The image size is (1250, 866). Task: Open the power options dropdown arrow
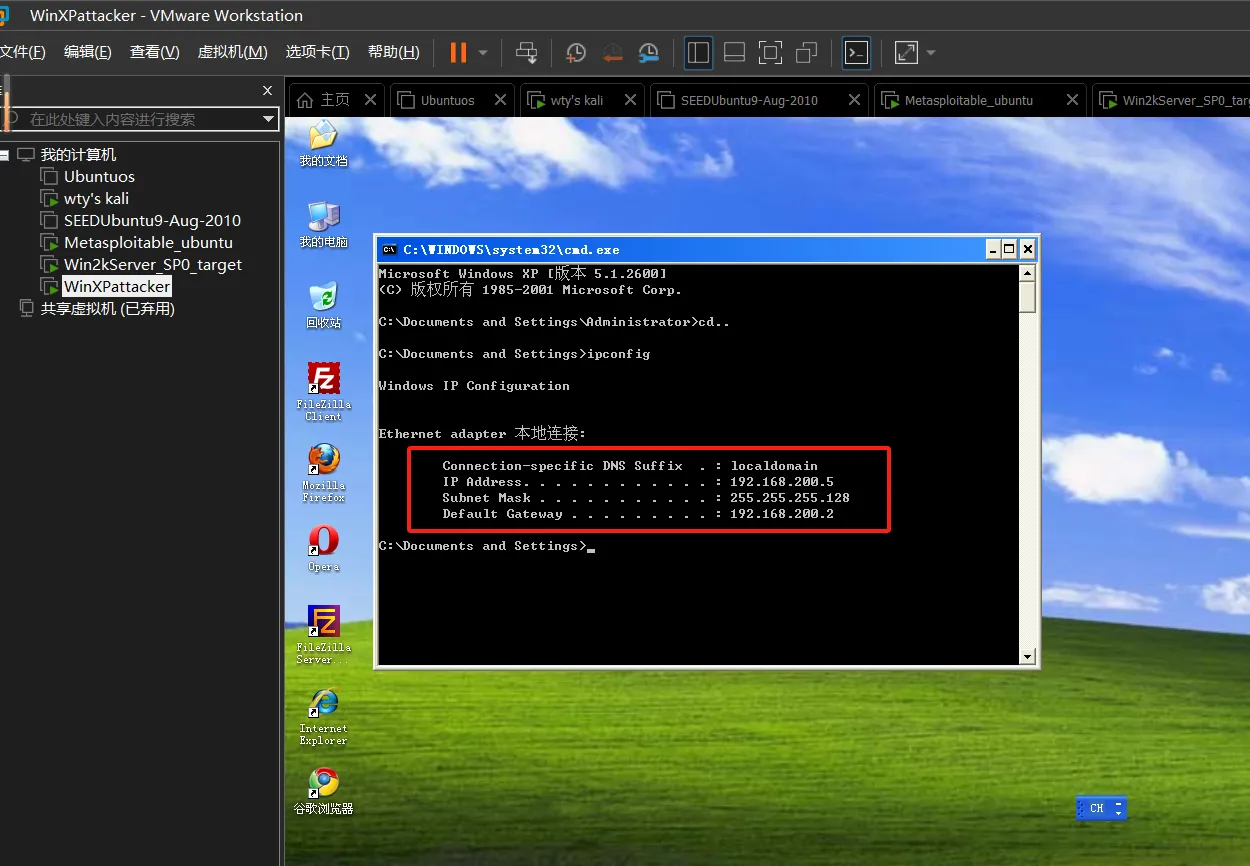[x=483, y=53]
